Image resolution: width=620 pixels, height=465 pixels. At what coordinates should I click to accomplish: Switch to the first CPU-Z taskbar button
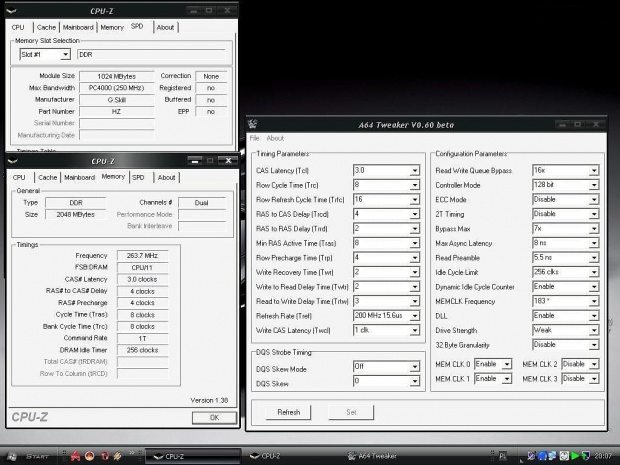[x=193, y=456]
